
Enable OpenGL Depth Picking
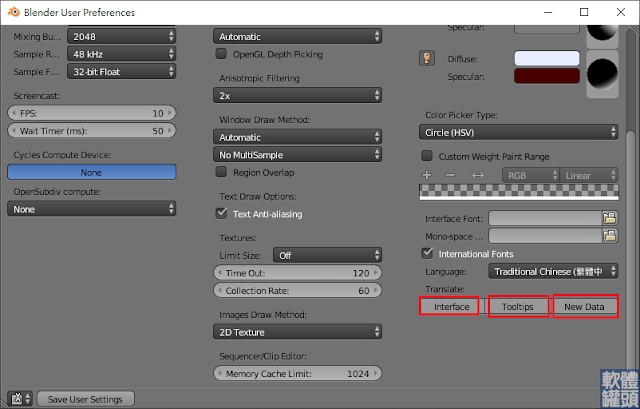point(221,54)
